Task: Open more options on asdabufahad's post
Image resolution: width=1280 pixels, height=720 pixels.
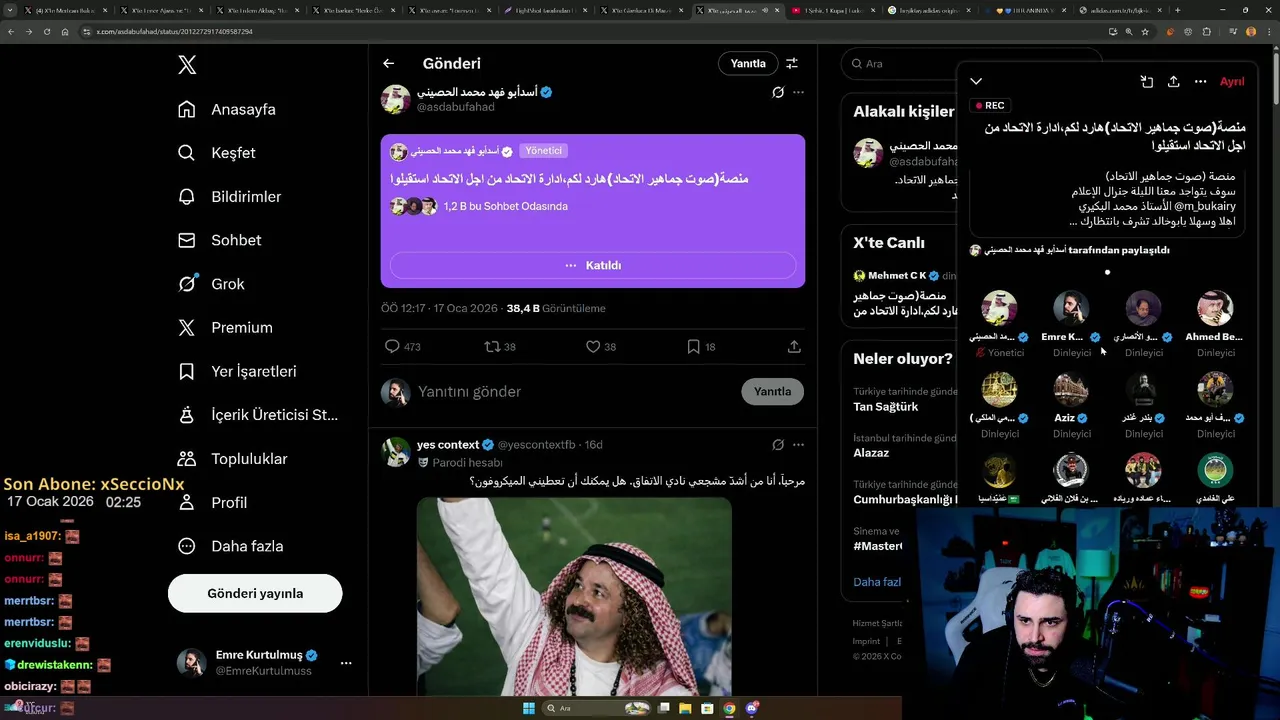Action: [x=798, y=92]
